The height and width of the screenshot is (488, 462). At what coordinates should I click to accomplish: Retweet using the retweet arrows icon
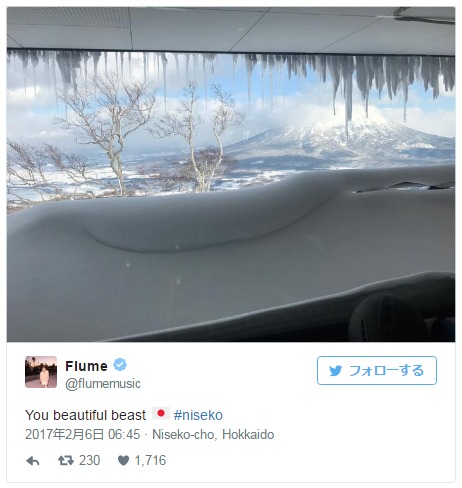[66, 460]
